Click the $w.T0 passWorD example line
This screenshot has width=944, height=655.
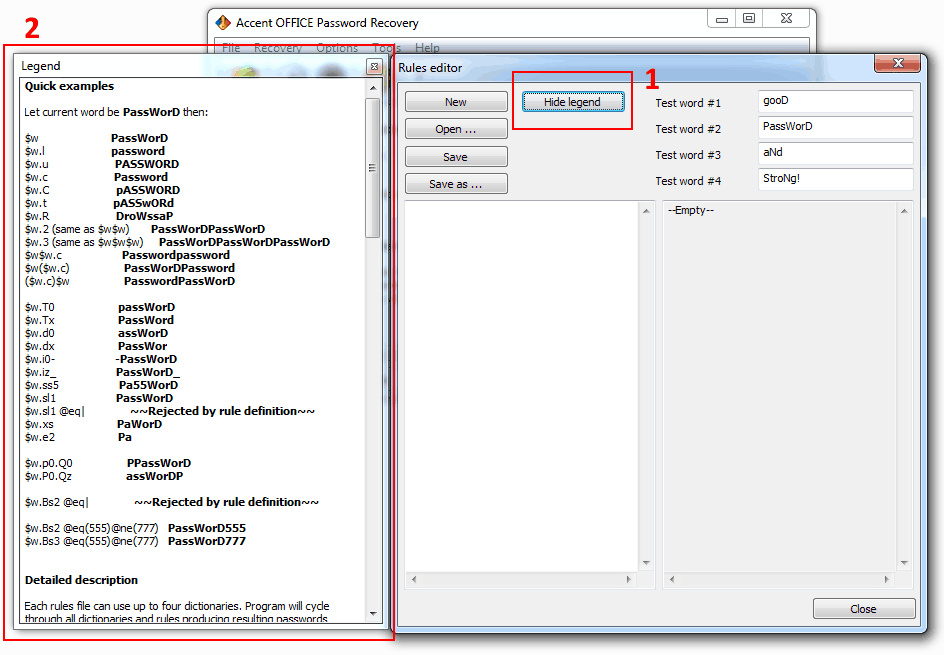click(x=100, y=307)
